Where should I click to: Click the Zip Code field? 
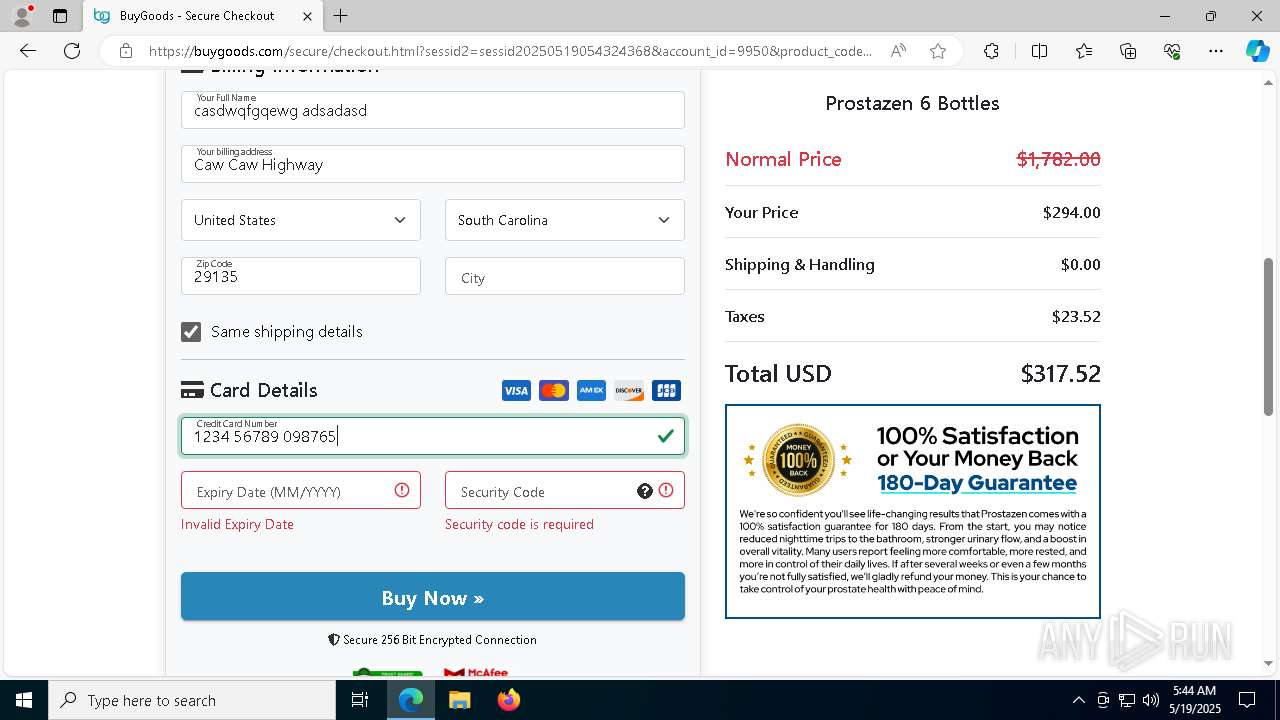301,276
